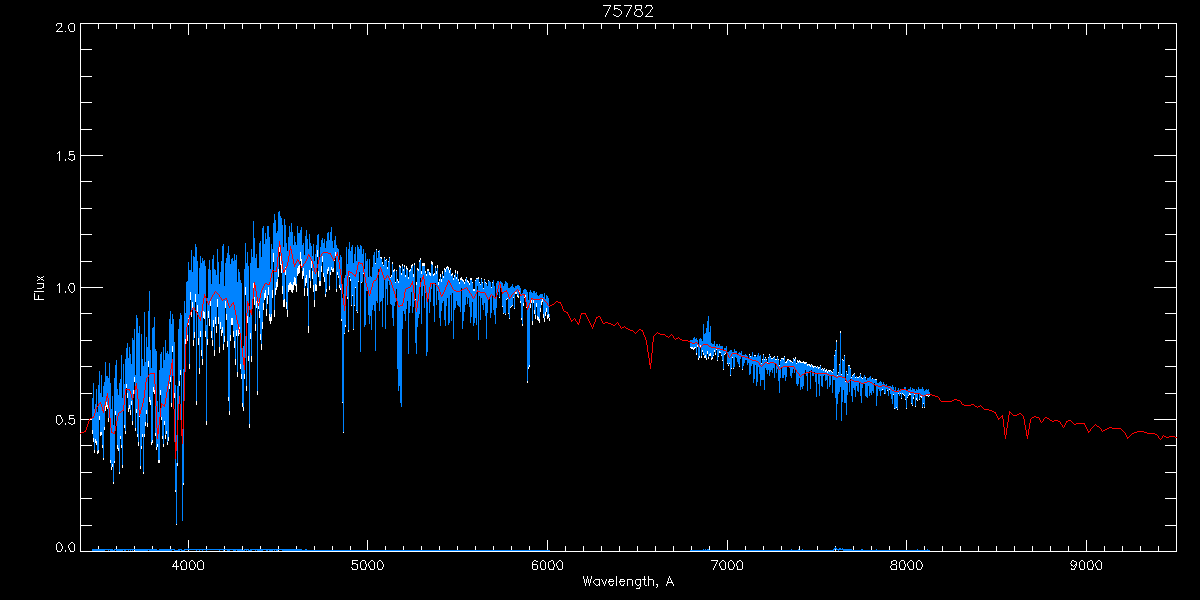The height and width of the screenshot is (600, 1200).
Task: Click the 0.0 tick label on Flux axis
Action: (x=64, y=547)
